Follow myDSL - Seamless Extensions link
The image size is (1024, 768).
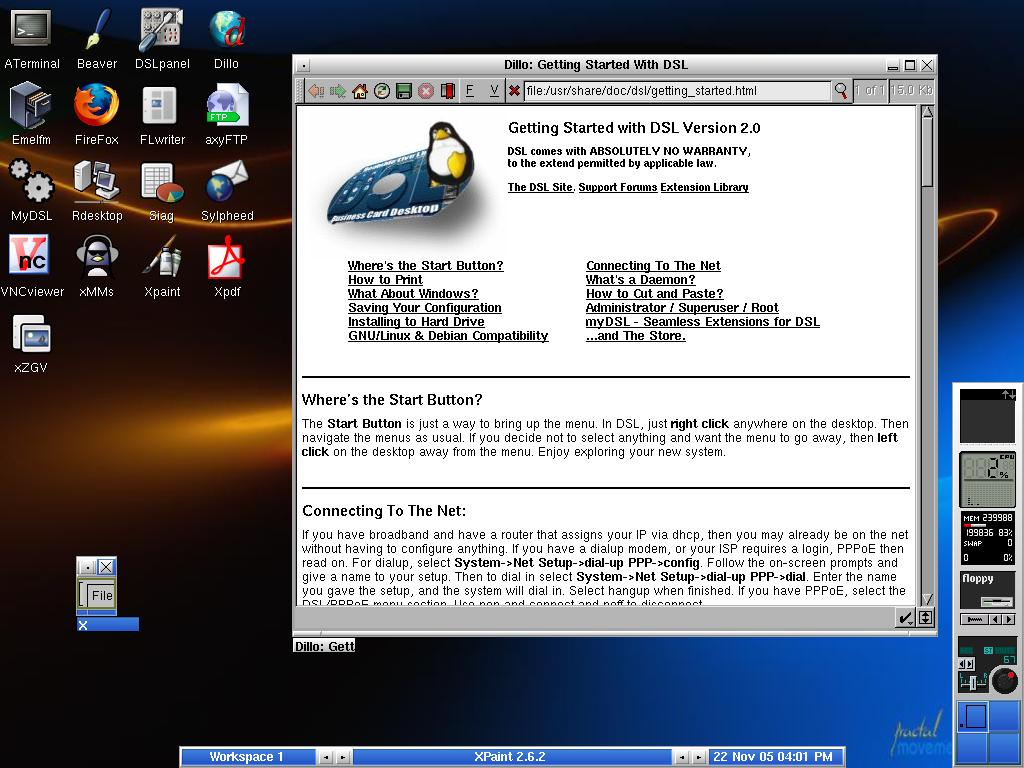point(702,321)
